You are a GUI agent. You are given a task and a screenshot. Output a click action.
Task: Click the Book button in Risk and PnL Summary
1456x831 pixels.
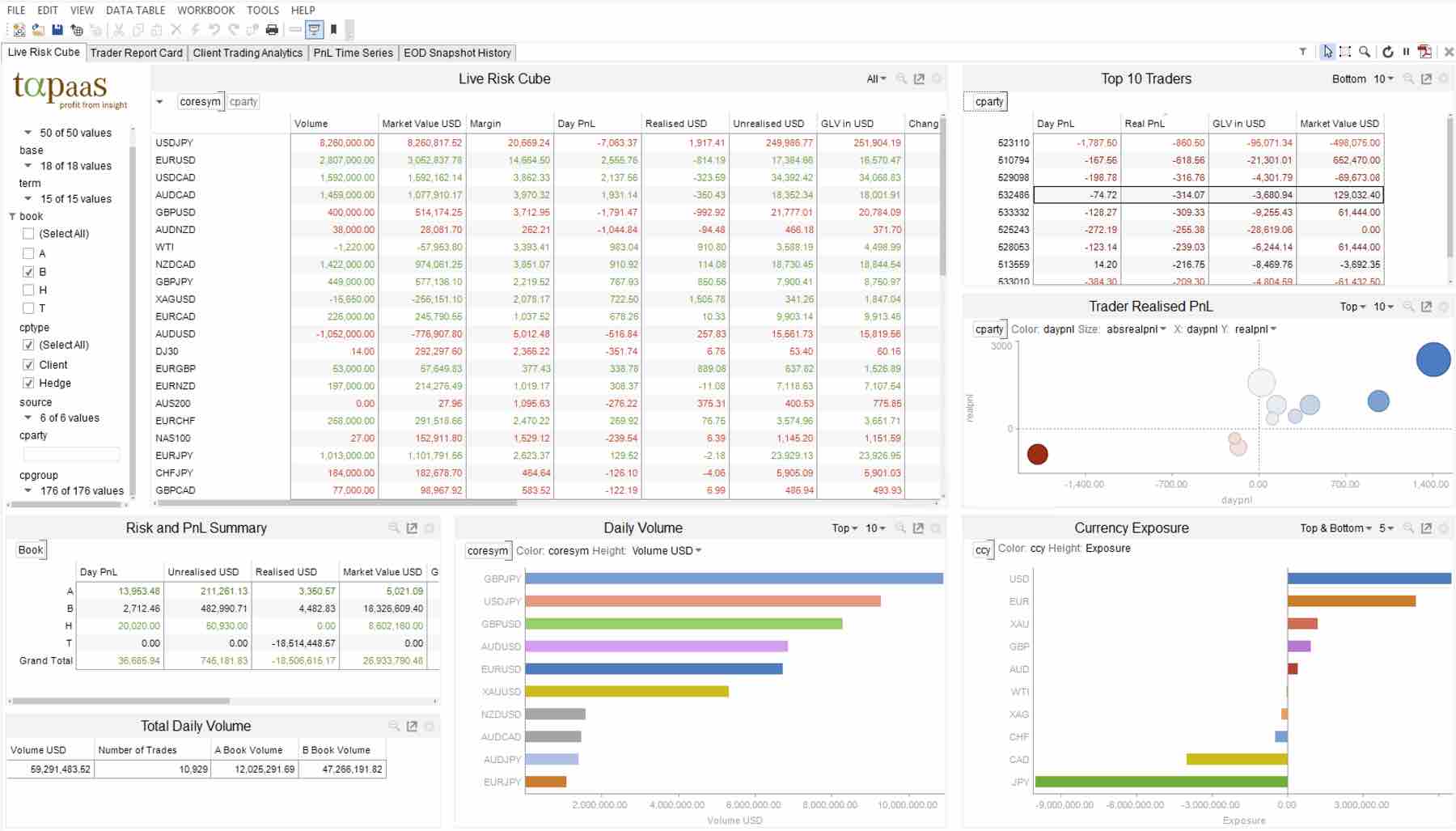31,550
